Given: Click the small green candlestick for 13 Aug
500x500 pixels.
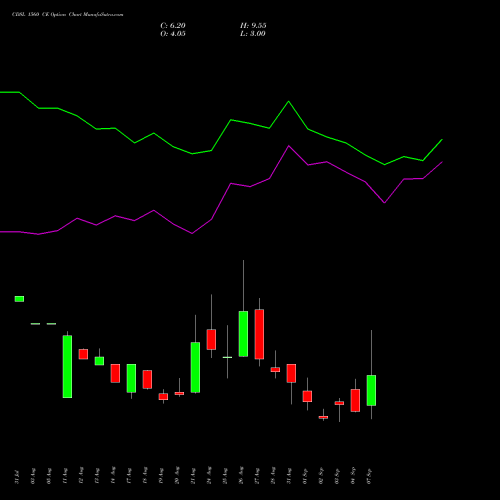Looking at the screenshot, I should [99, 361].
